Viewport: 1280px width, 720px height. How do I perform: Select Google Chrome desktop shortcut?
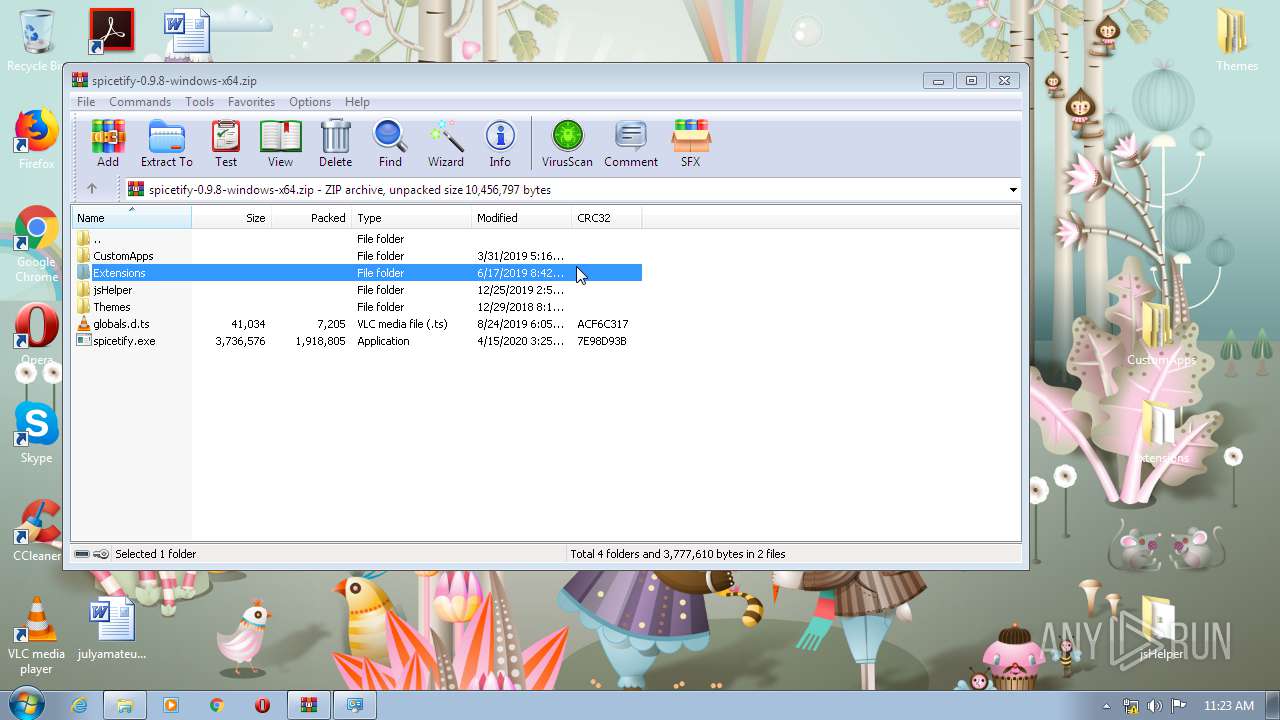coord(37,244)
